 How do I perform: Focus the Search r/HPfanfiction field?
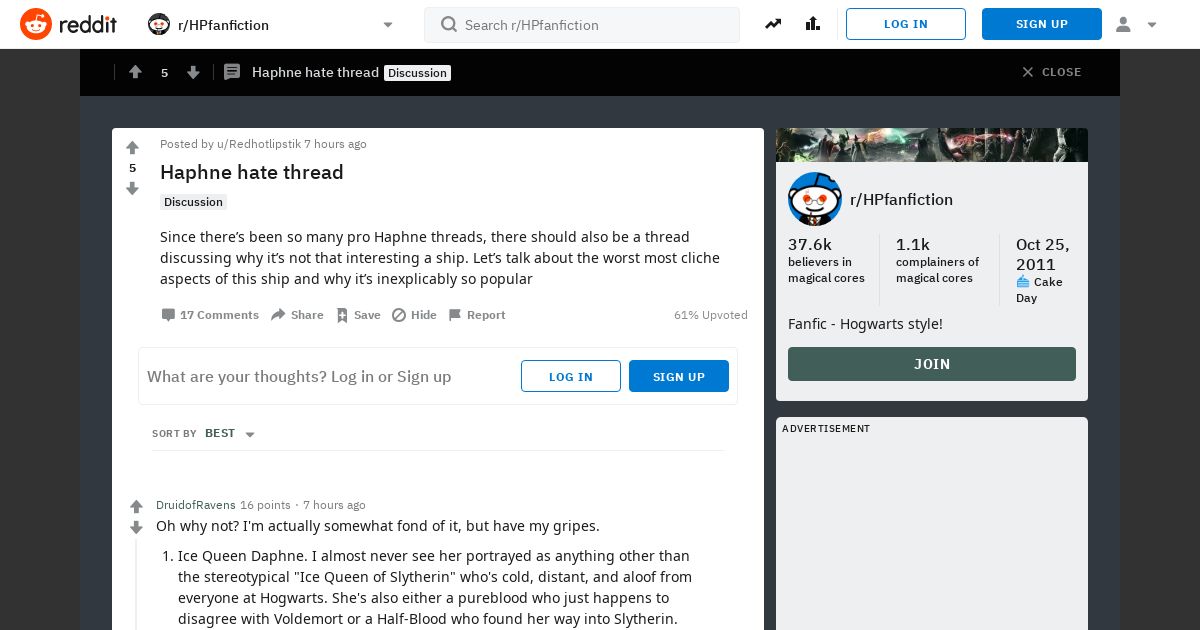click(x=582, y=25)
